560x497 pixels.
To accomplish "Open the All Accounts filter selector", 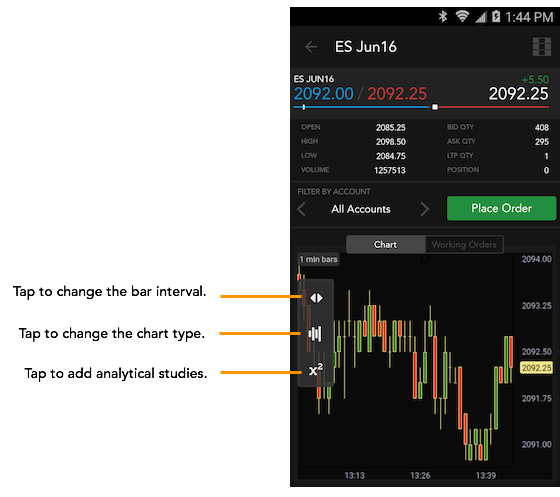I will point(361,209).
